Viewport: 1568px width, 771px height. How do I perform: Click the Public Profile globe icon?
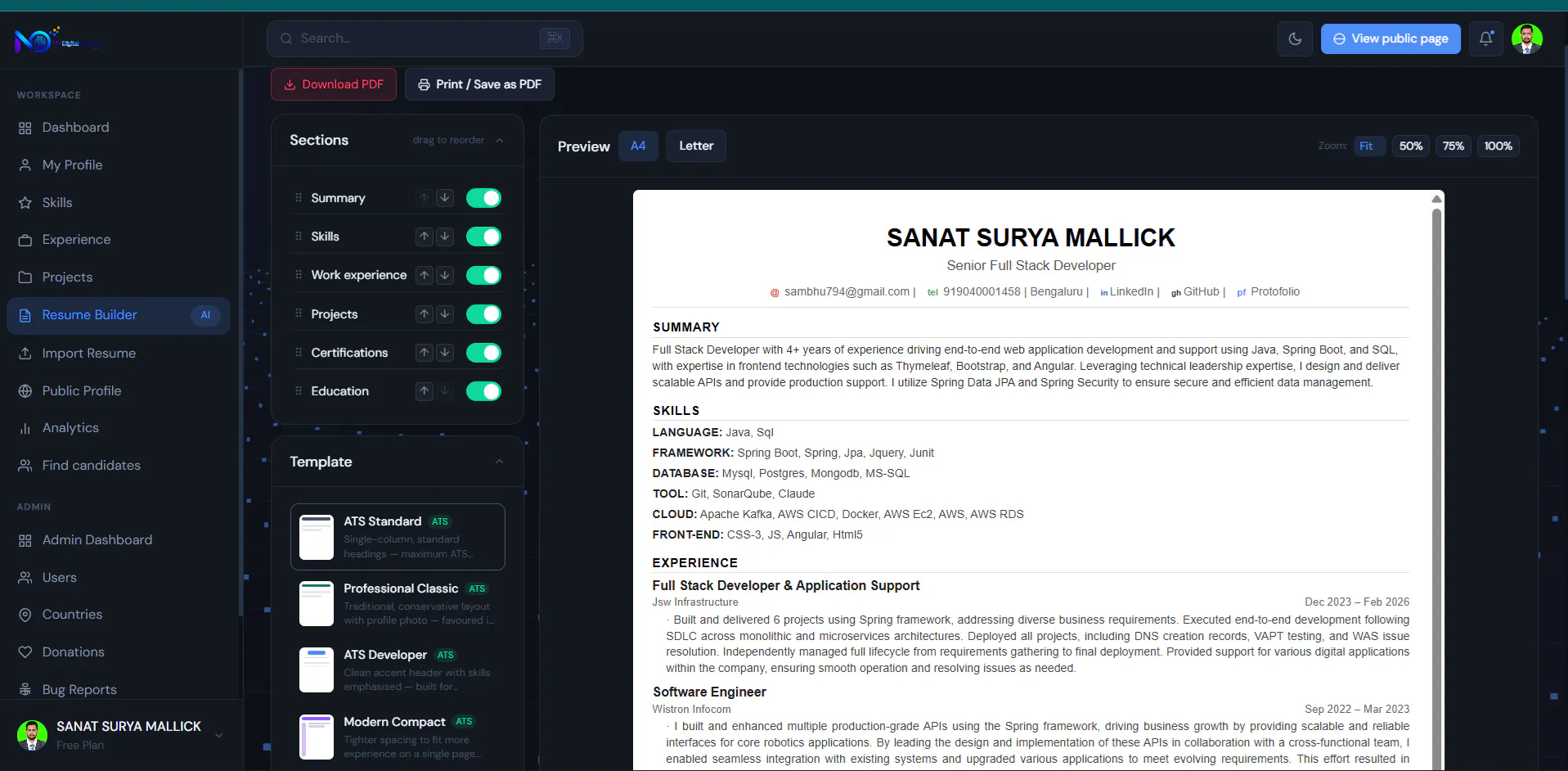click(25, 391)
